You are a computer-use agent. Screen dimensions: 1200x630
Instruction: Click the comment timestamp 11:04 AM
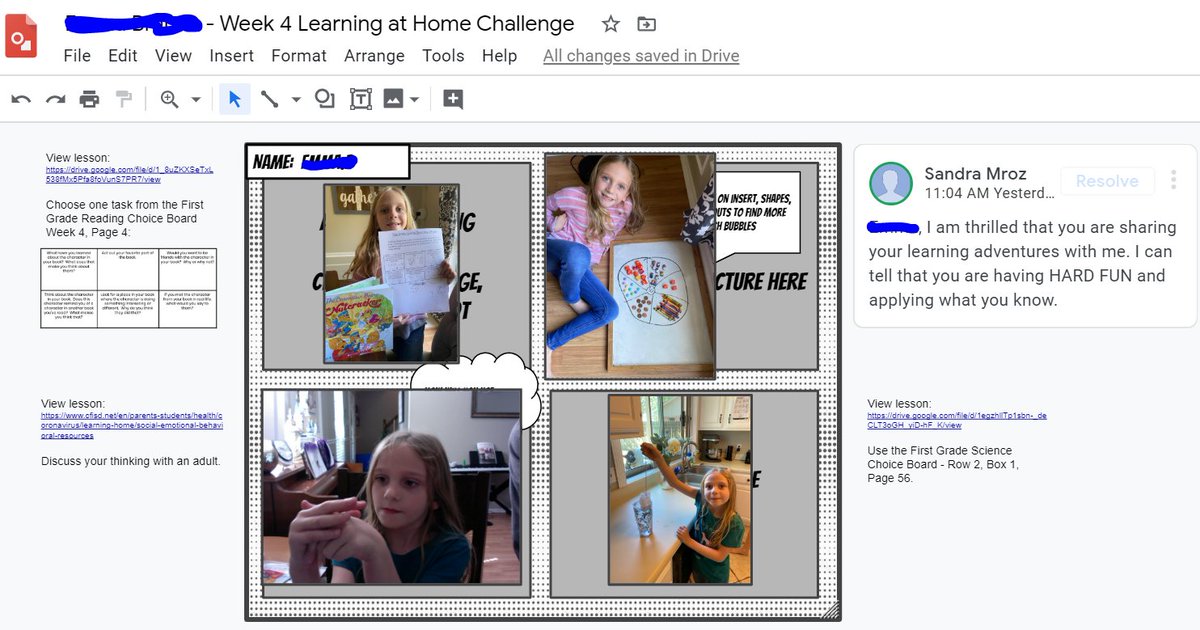coord(989,193)
